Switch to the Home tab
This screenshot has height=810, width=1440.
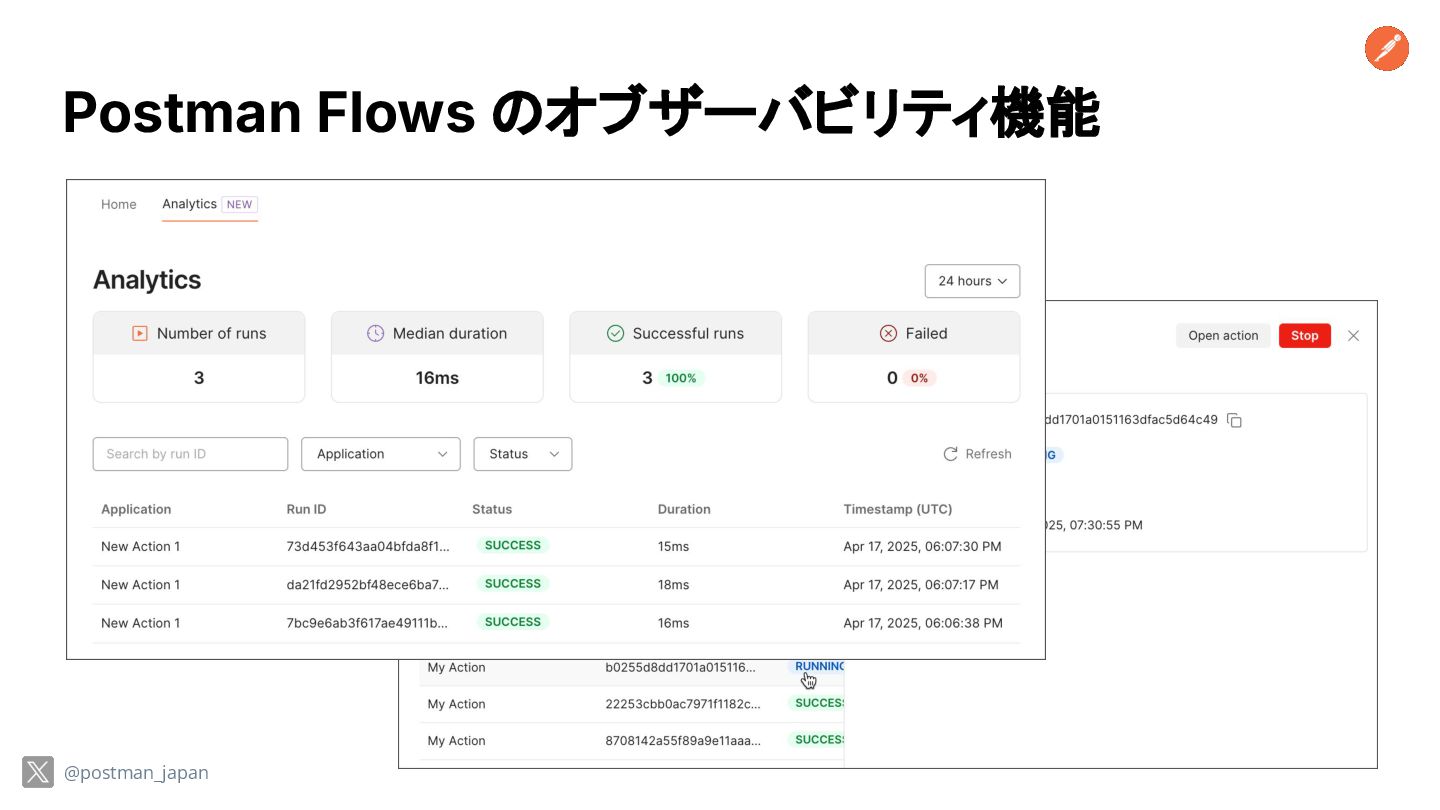pos(119,204)
